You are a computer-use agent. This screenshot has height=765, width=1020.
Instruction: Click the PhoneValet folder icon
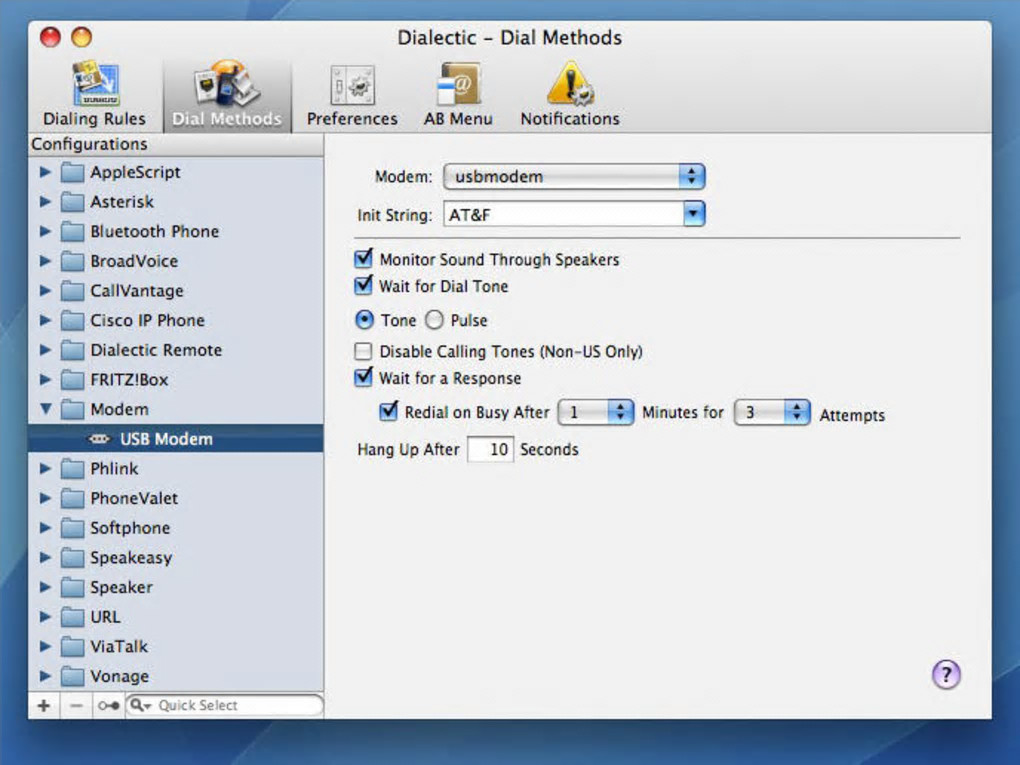[x=72, y=498]
